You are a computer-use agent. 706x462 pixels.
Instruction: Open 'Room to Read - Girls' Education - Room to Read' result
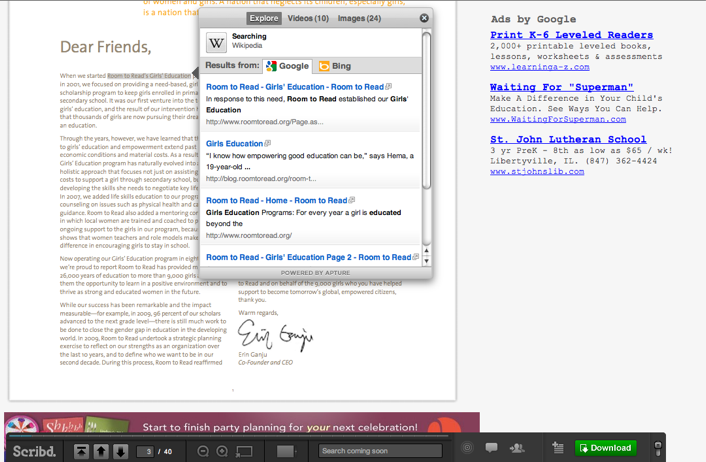[x=295, y=87]
